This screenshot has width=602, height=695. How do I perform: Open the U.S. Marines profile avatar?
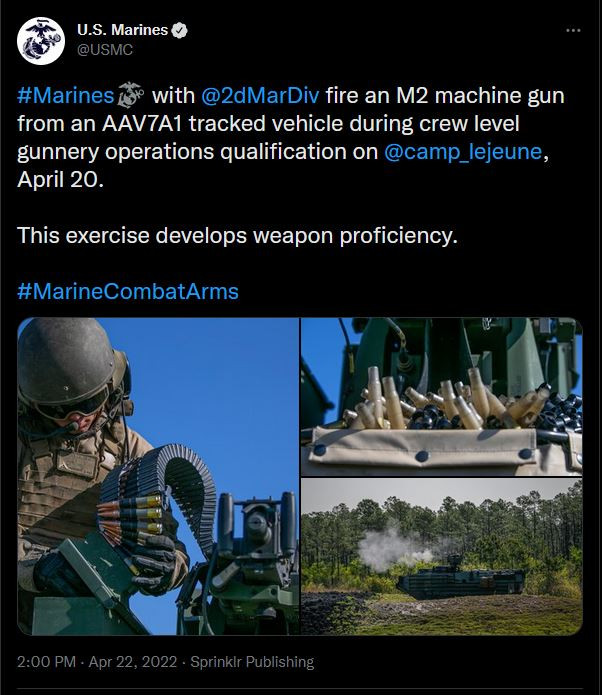pyautogui.click(x=41, y=41)
